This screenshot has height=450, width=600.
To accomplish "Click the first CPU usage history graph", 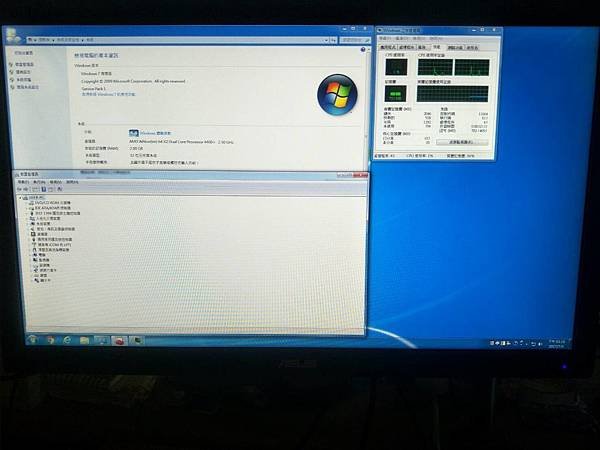I will pos(435,67).
